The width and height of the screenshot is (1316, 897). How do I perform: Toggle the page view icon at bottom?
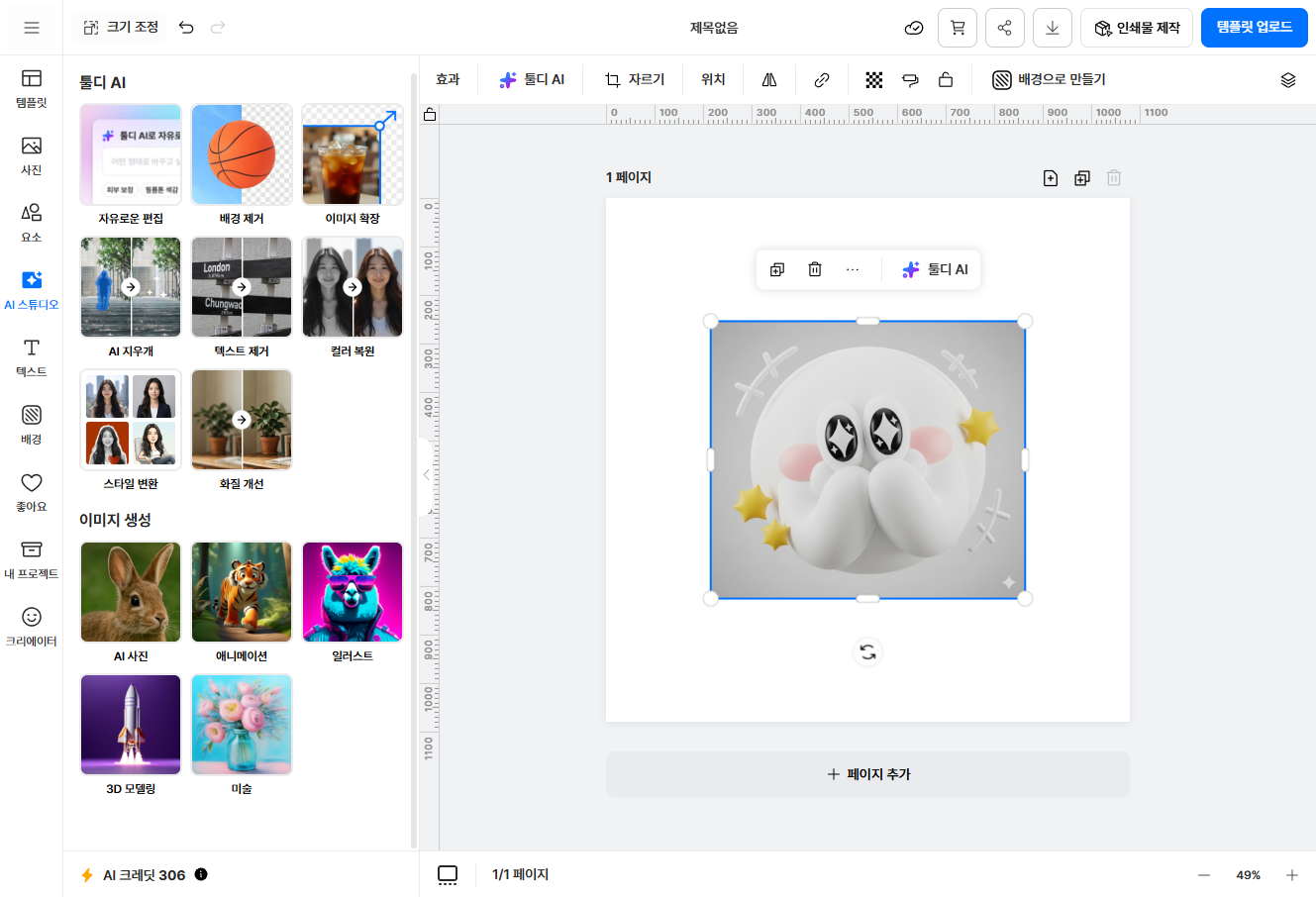[x=448, y=874]
